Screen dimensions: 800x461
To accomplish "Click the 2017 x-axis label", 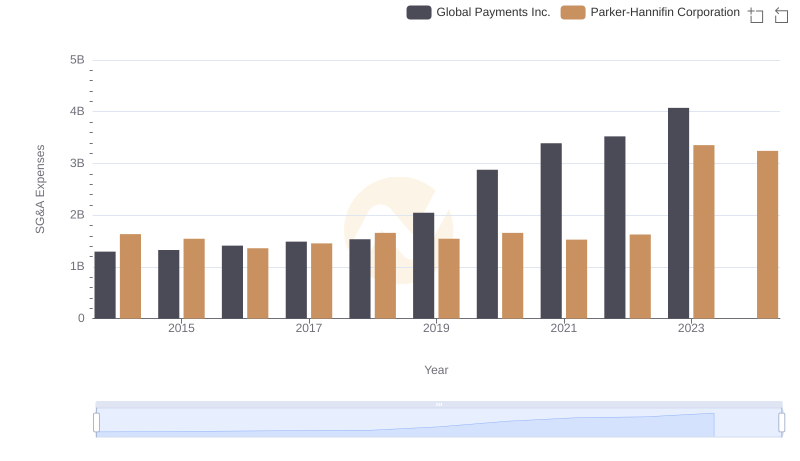I will pos(309,328).
